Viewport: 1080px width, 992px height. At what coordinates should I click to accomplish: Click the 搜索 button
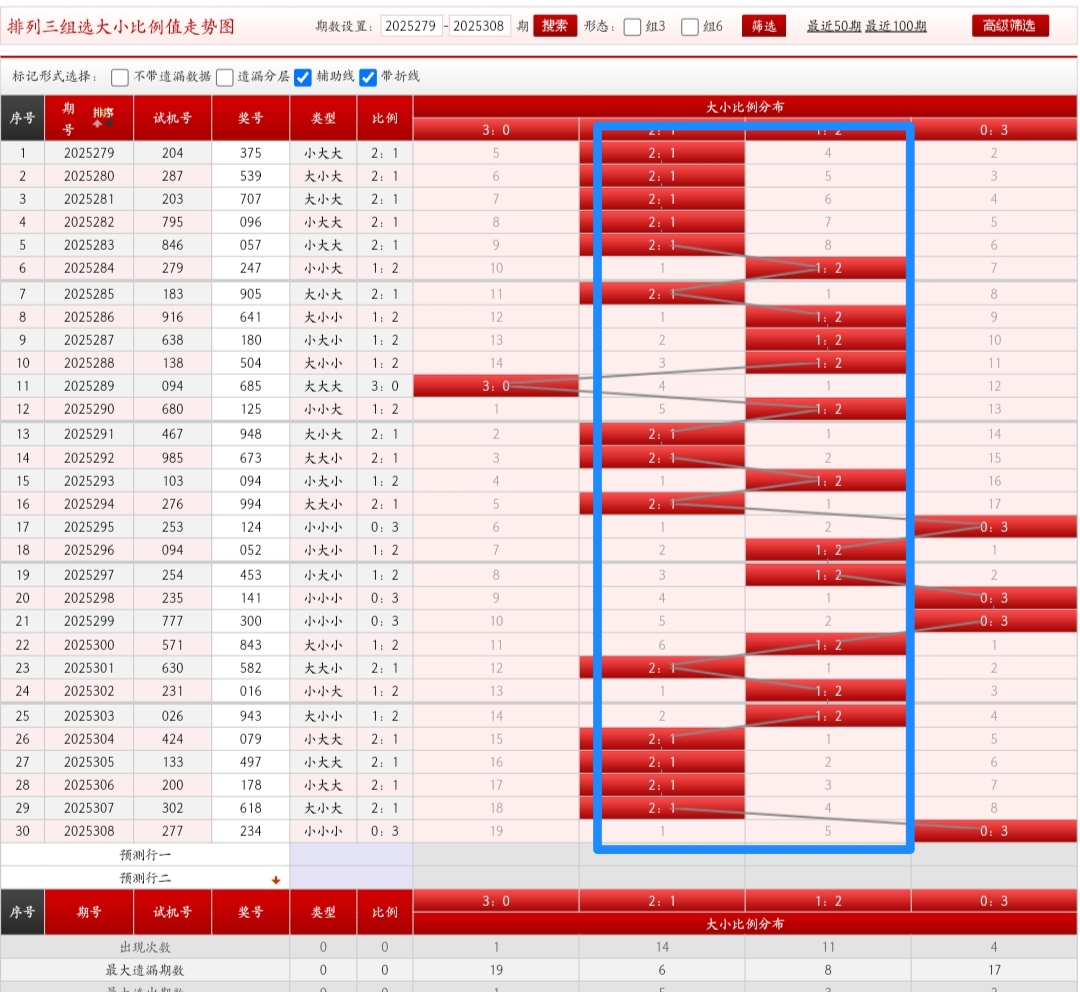pos(555,26)
